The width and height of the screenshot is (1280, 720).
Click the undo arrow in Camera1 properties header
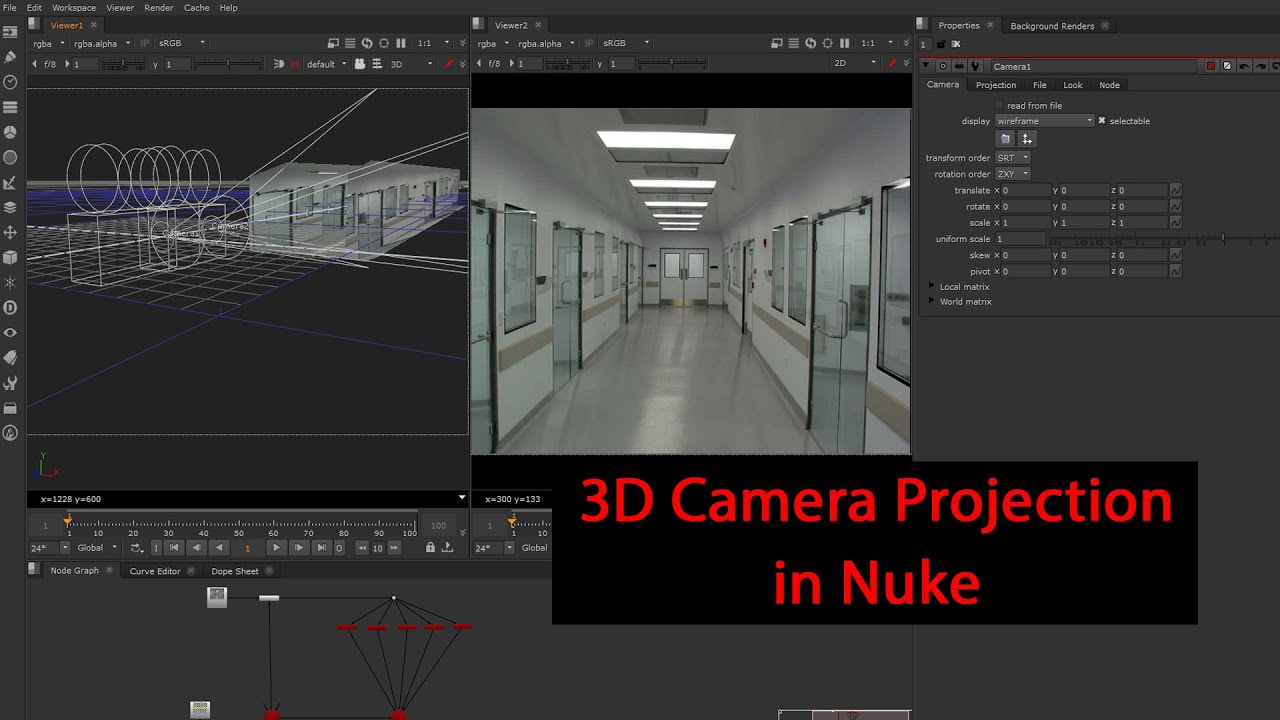[x=1244, y=66]
